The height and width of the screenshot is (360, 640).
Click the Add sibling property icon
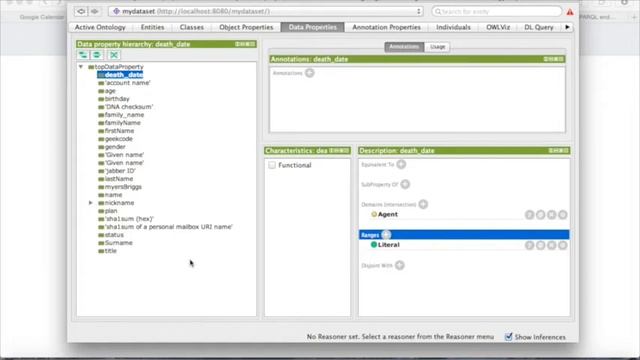[x=97, y=55]
